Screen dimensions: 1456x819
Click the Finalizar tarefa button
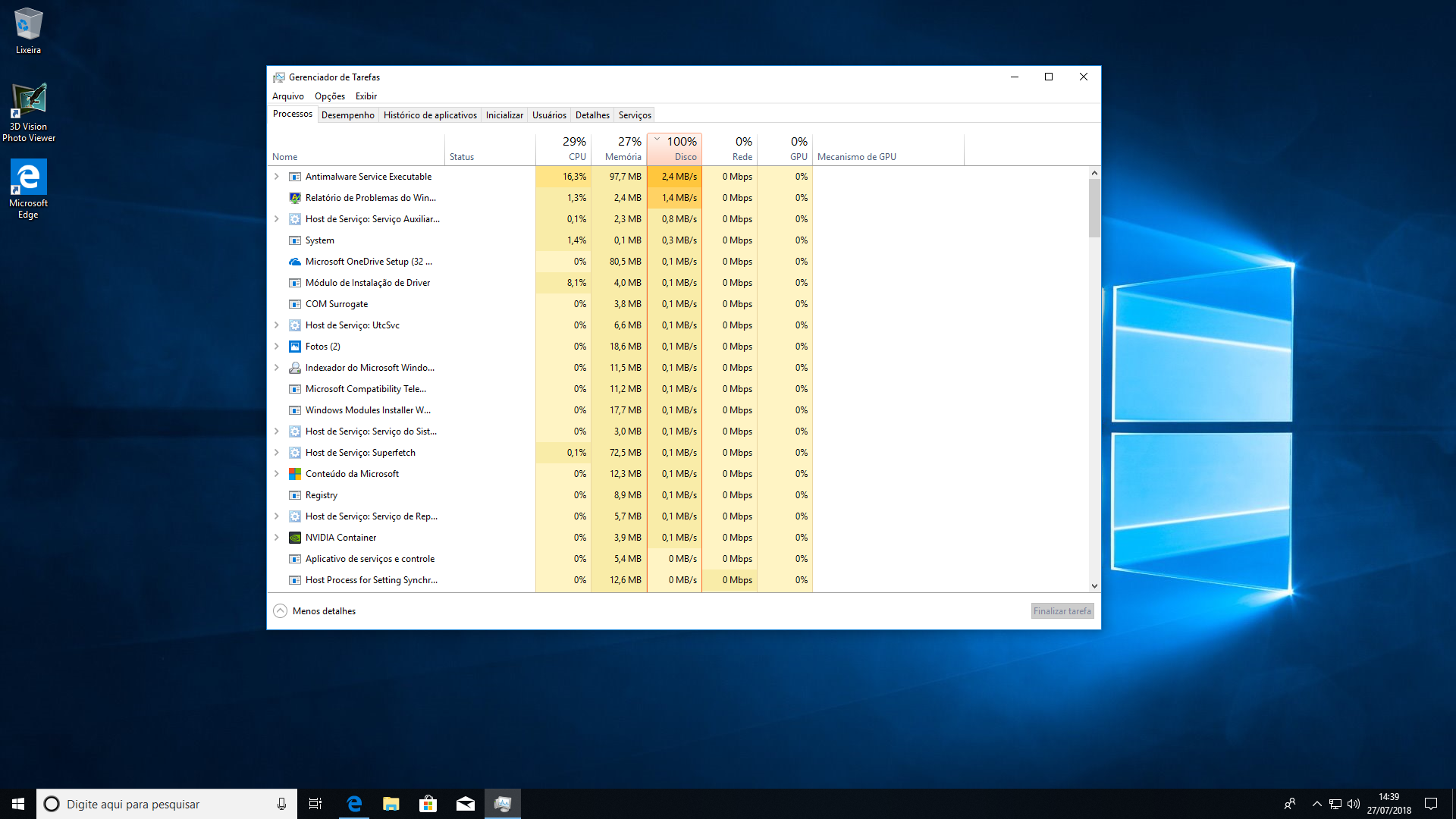1062,611
